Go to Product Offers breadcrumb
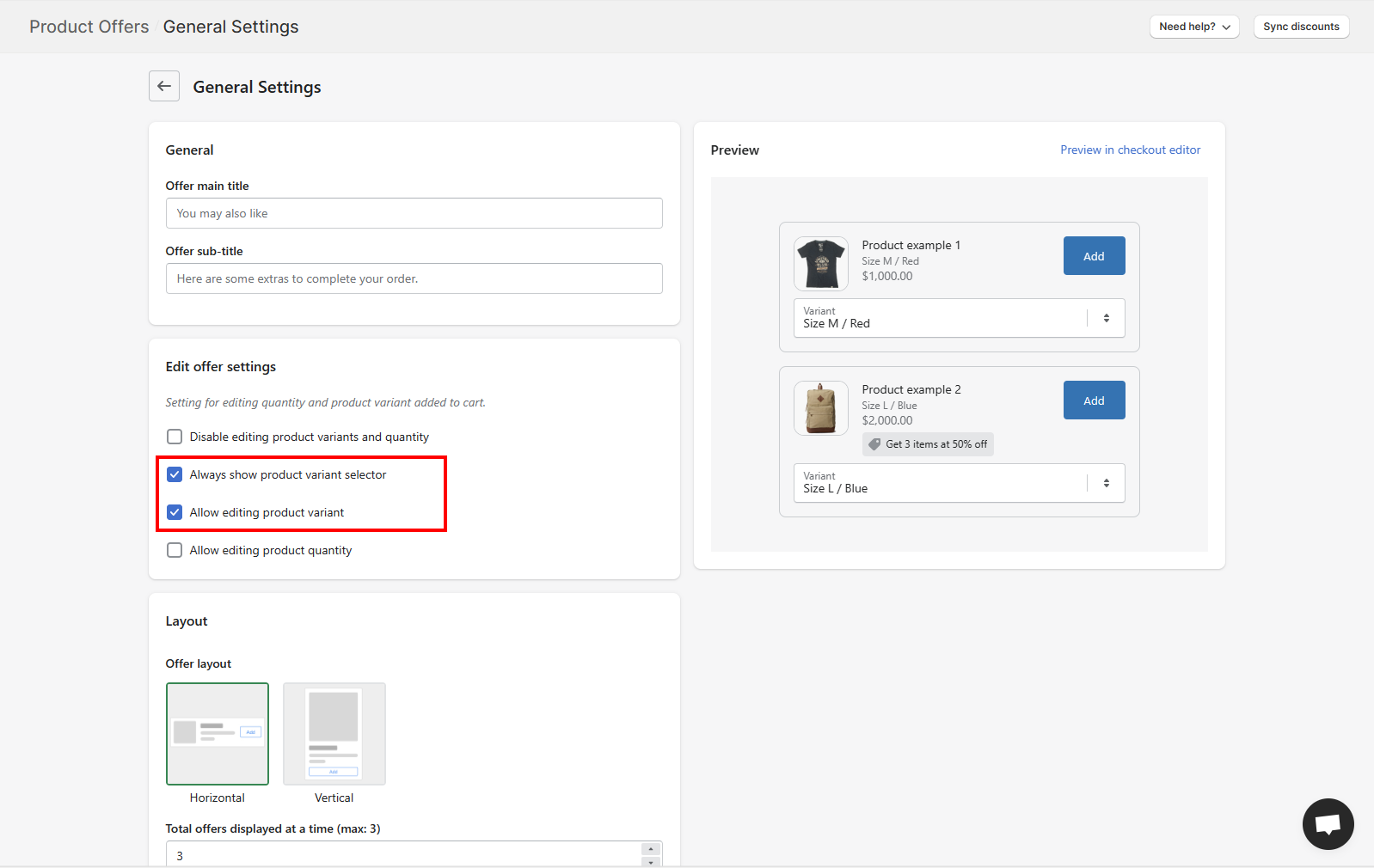Viewport: 1374px width, 868px height. (89, 27)
